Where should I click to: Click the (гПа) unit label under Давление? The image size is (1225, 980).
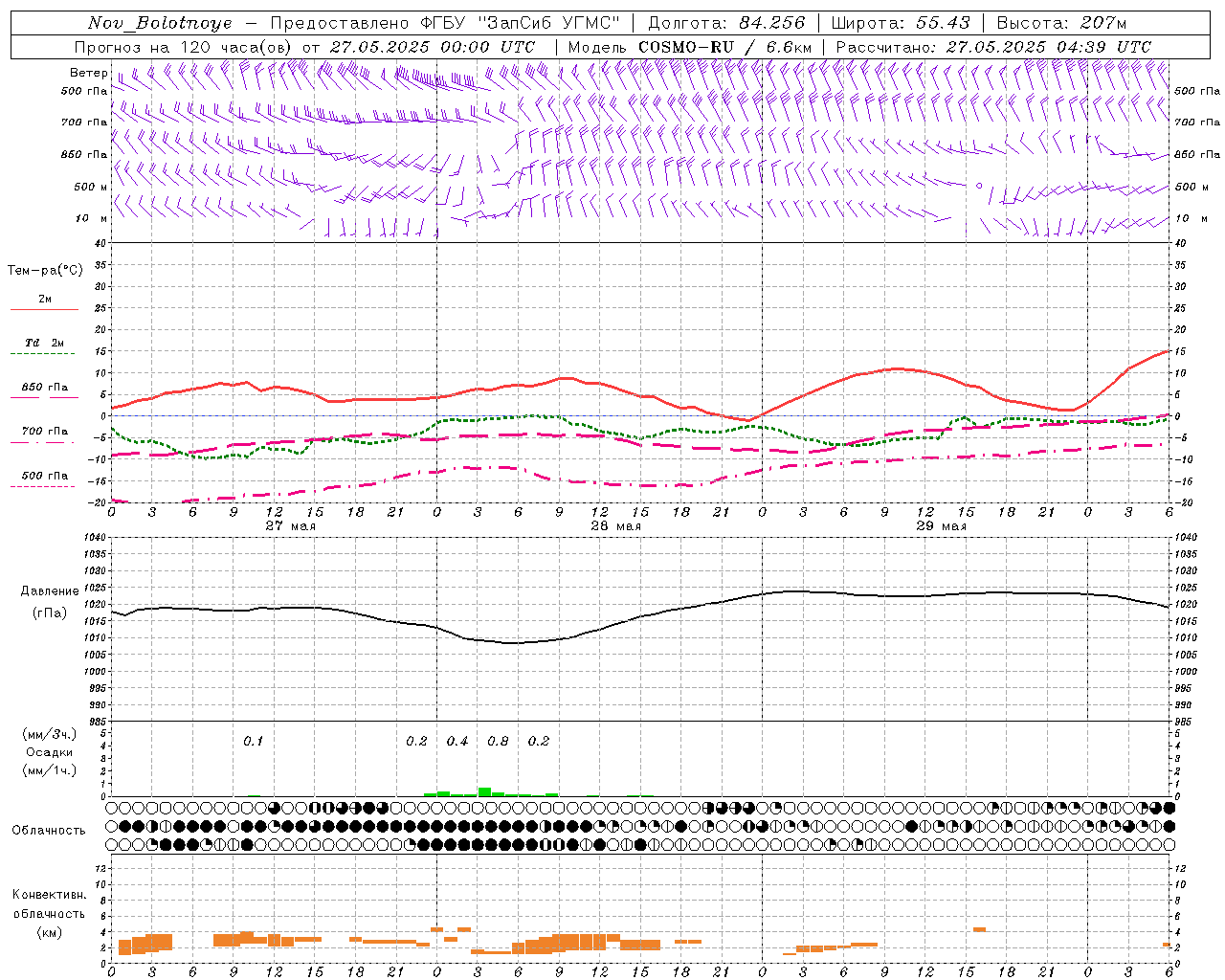(50, 612)
